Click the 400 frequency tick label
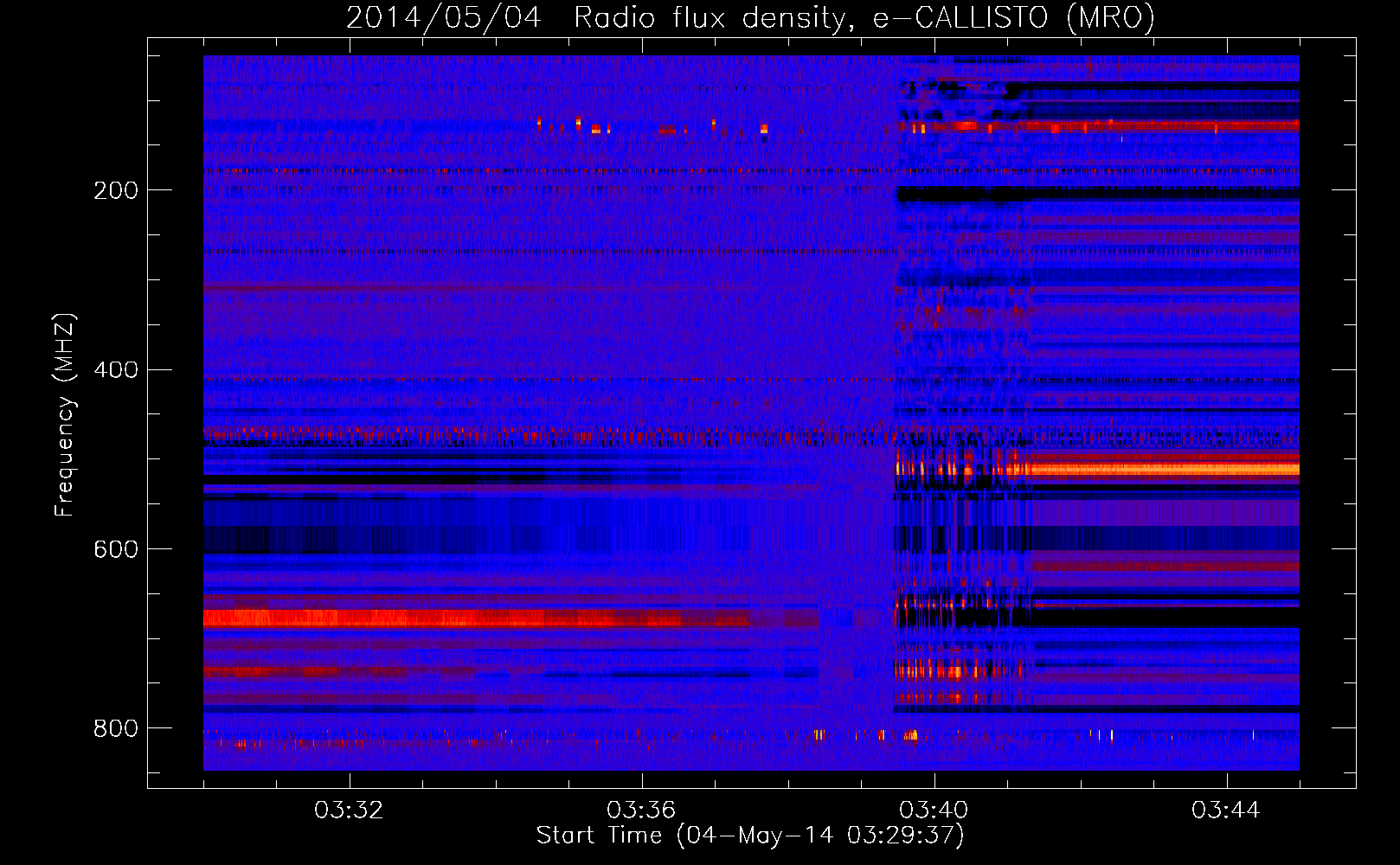The image size is (1400, 865). 116,370
